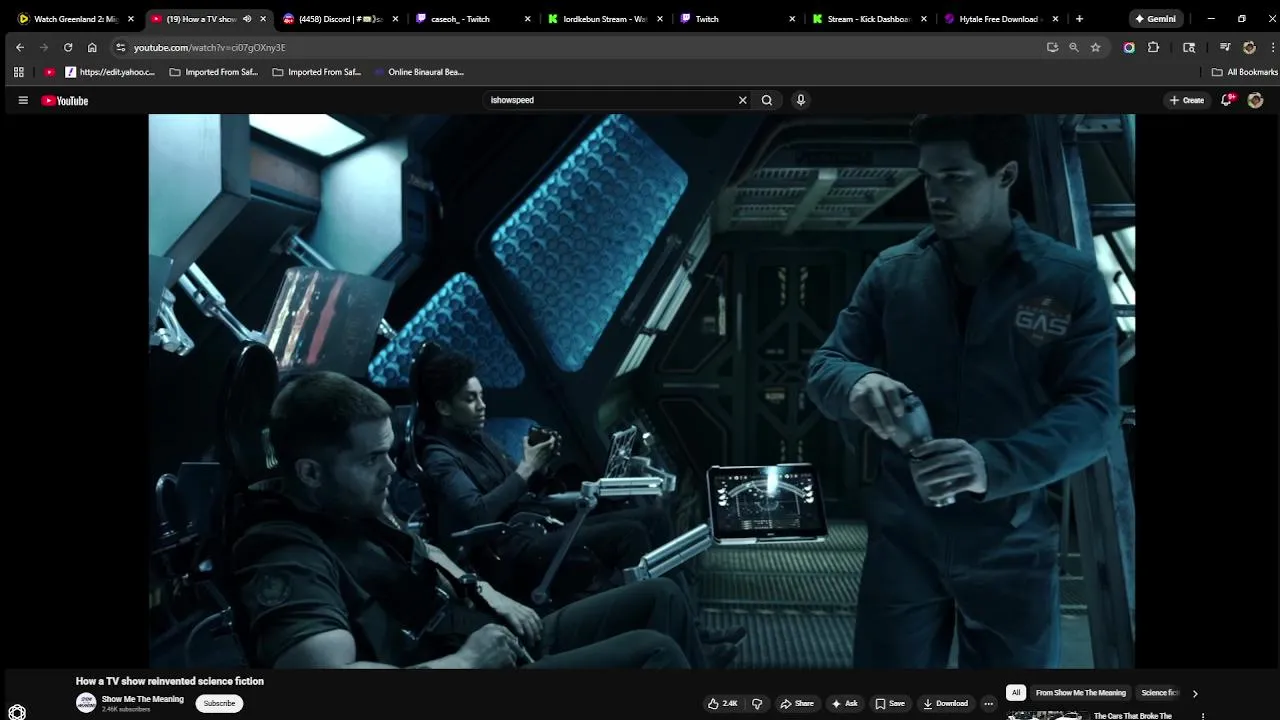This screenshot has width=1280, height=720.
Task: Clear the search box with the X
Action: pos(742,100)
